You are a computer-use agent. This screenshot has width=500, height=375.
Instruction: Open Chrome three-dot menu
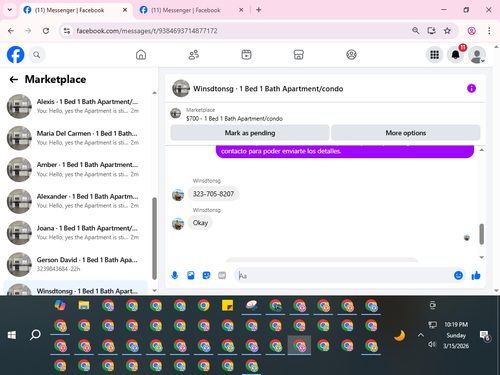[x=489, y=31]
